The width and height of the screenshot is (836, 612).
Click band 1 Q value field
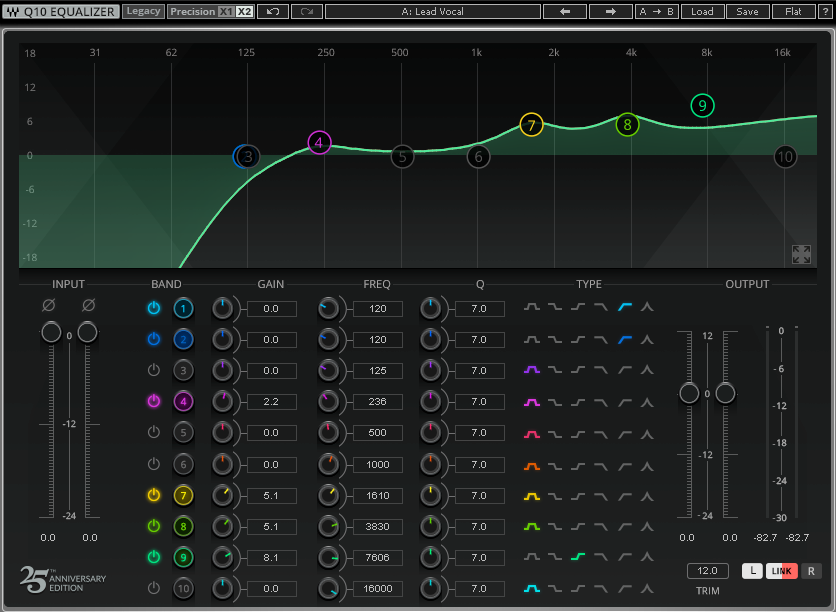click(x=479, y=309)
